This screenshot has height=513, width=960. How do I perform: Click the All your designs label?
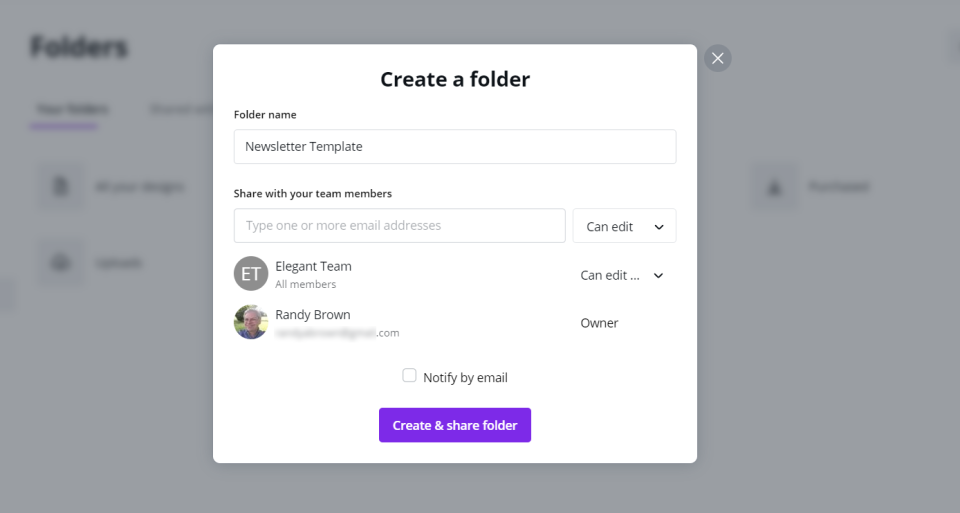point(140,187)
